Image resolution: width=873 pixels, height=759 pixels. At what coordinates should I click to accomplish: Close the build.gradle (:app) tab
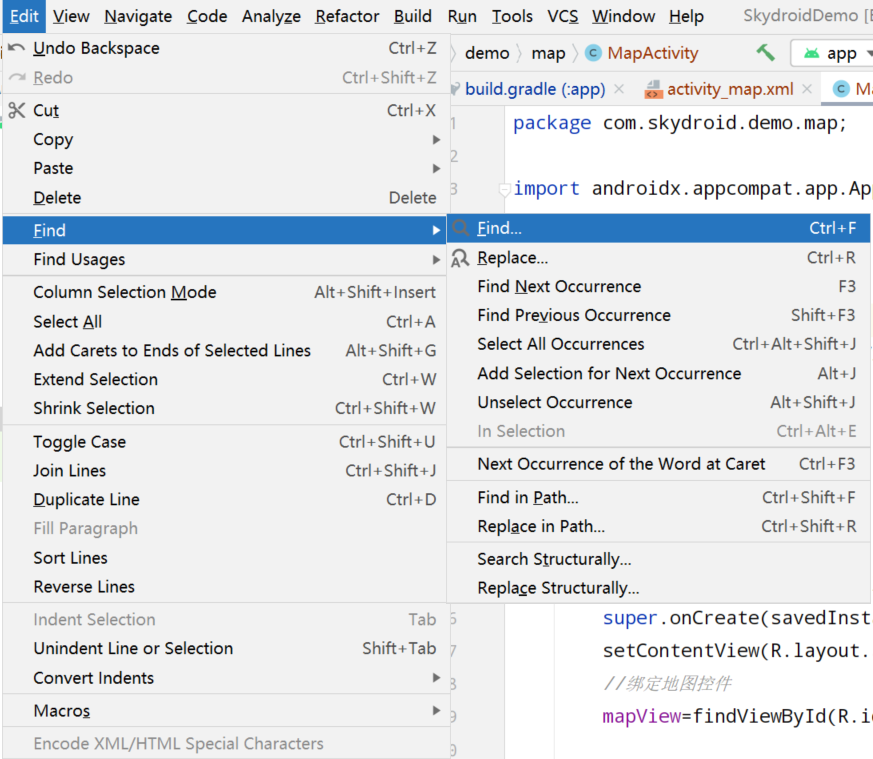coord(619,89)
